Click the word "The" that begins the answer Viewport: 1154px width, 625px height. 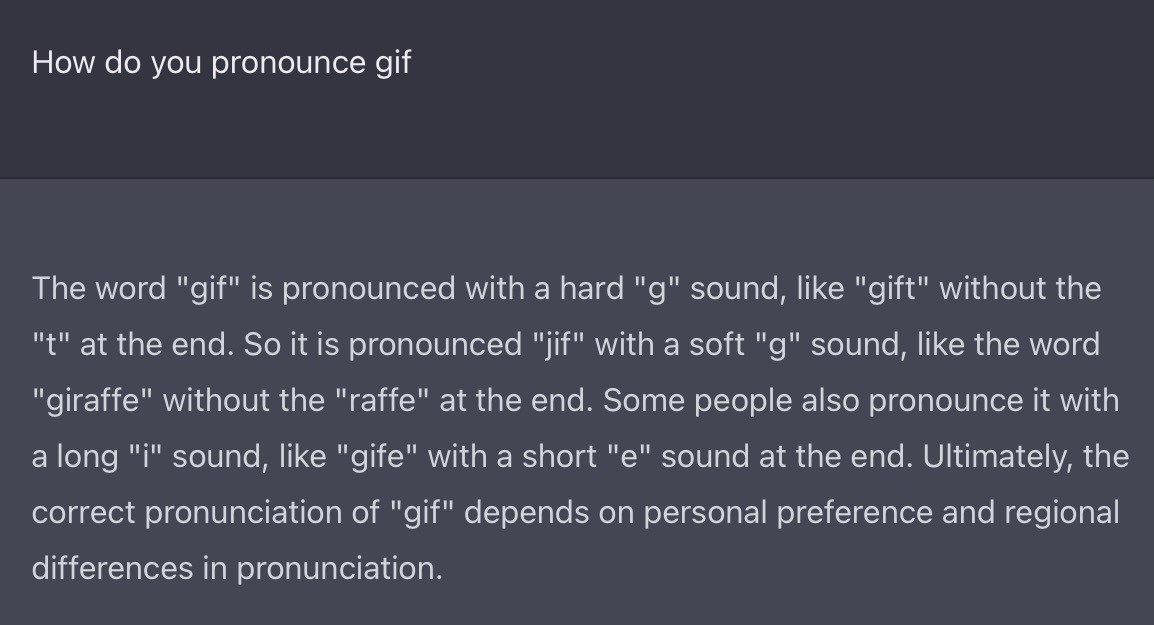point(58,289)
